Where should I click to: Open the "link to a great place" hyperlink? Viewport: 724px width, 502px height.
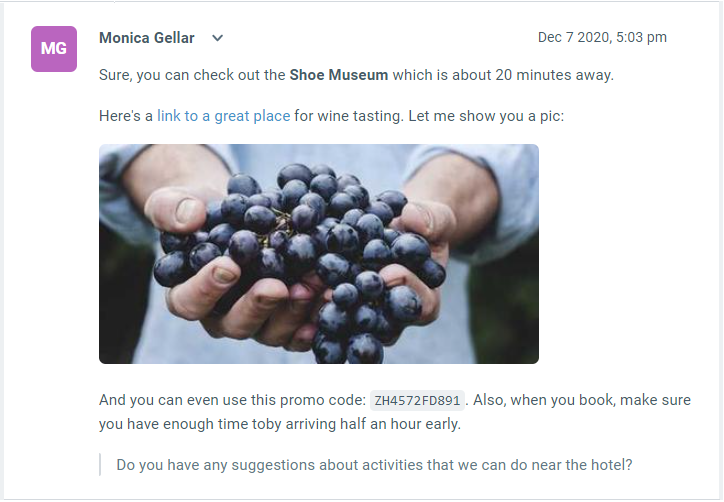223,116
